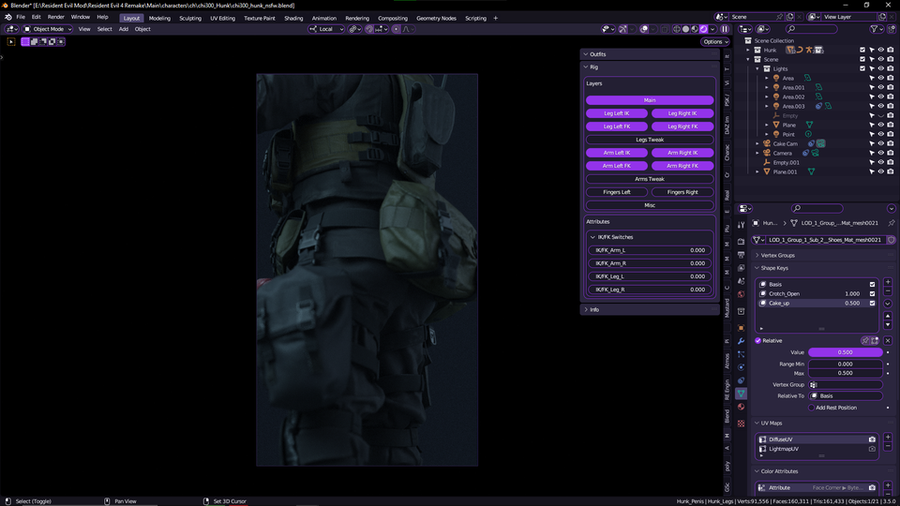Image resolution: width=900 pixels, height=506 pixels.
Task: Open the Modifiers properties tab (wrench icon)
Action: tap(741, 341)
